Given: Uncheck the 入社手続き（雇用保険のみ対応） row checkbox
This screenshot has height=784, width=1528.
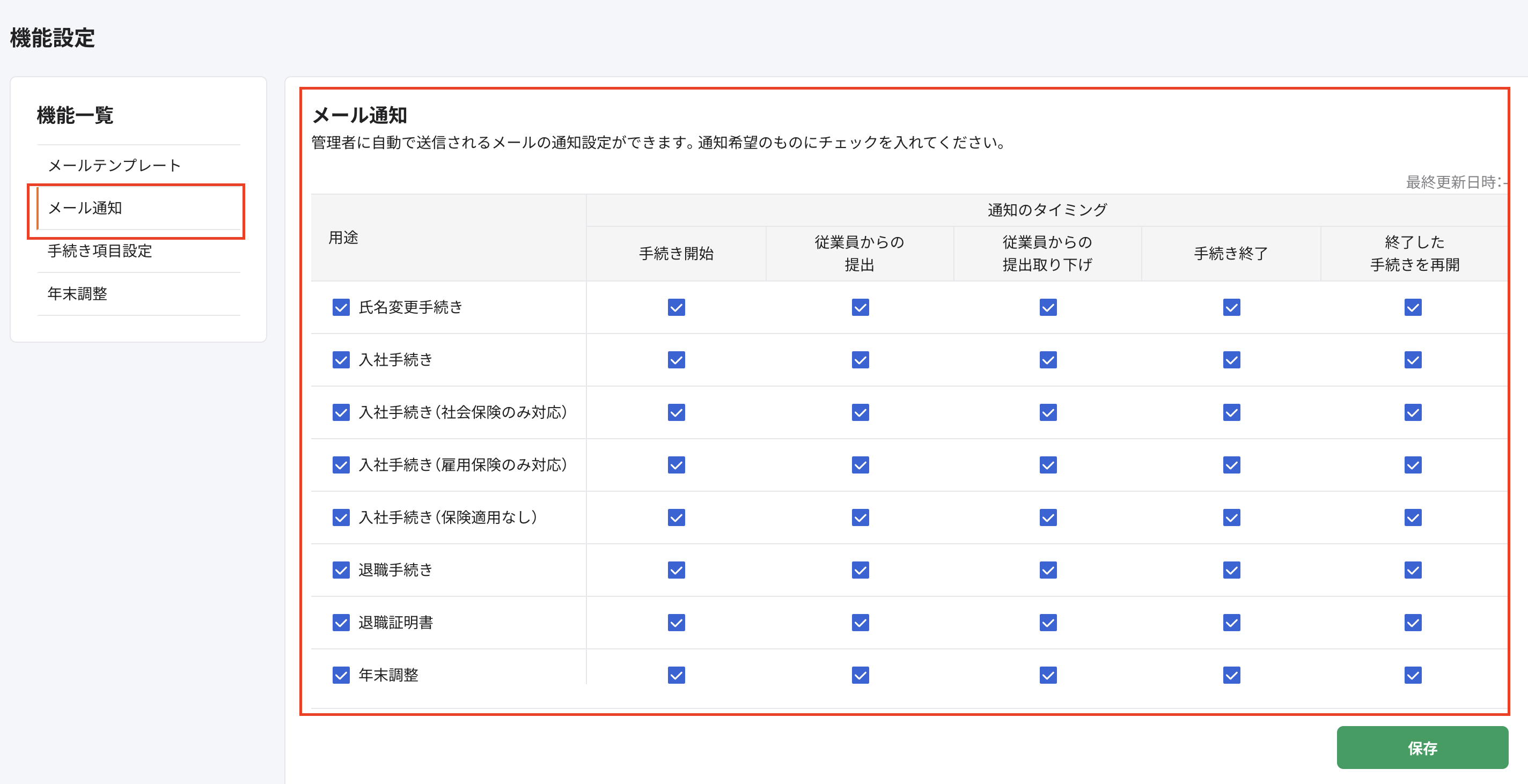Looking at the screenshot, I should click(x=341, y=465).
